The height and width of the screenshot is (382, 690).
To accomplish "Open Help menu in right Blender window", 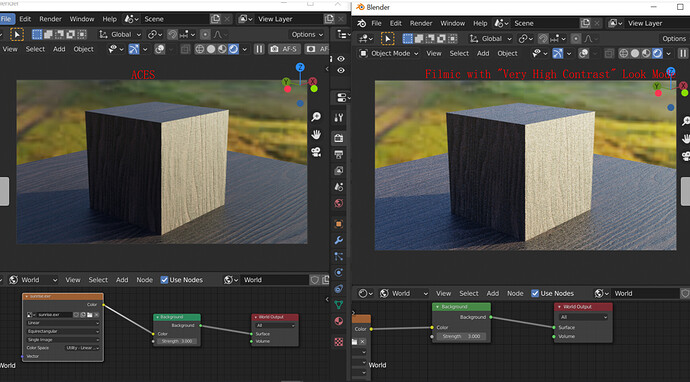I will pyautogui.click(x=480, y=23).
